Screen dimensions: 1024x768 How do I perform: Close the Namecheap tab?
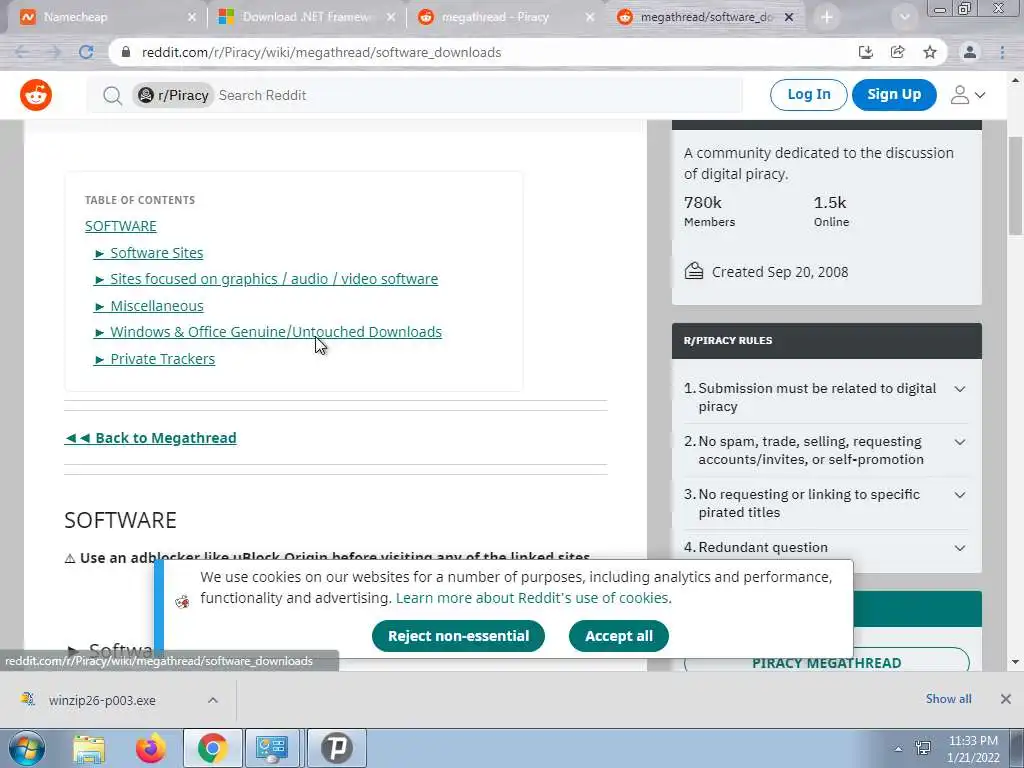[191, 18]
